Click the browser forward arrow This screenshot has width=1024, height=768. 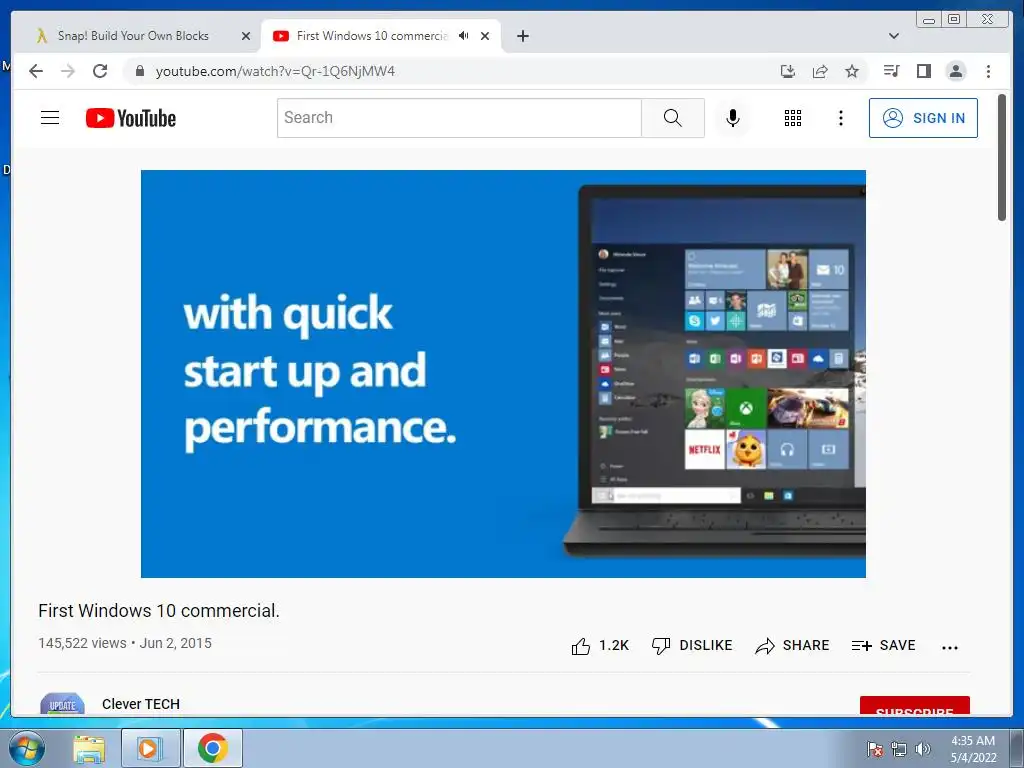(x=68, y=71)
